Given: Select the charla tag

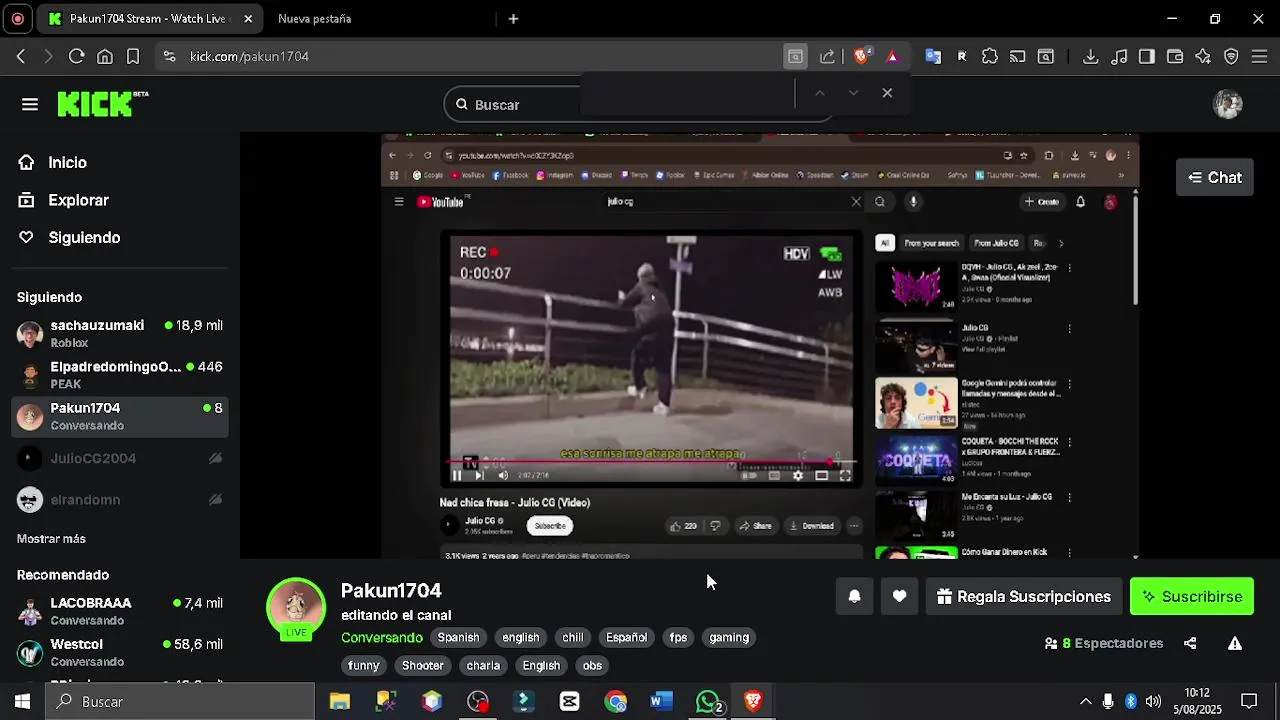Looking at the screenshot, I should (x=483, y=666).
